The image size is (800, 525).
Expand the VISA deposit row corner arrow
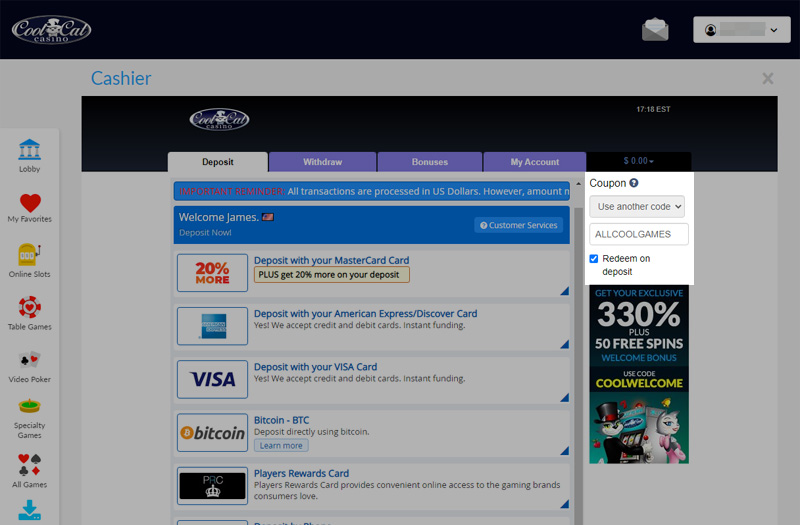(x=564, y=397)
